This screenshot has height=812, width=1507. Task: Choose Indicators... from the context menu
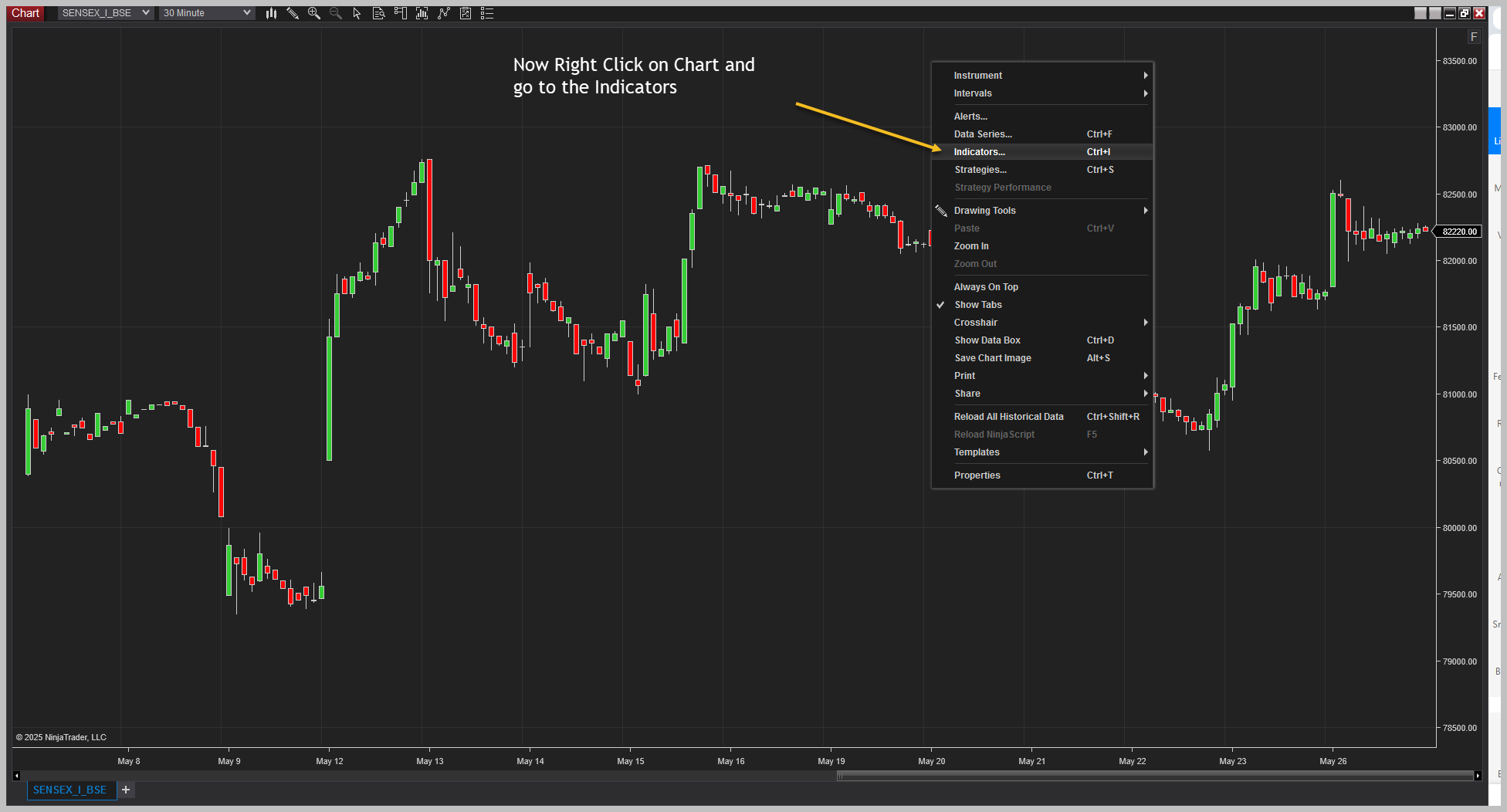pos(979,152)
